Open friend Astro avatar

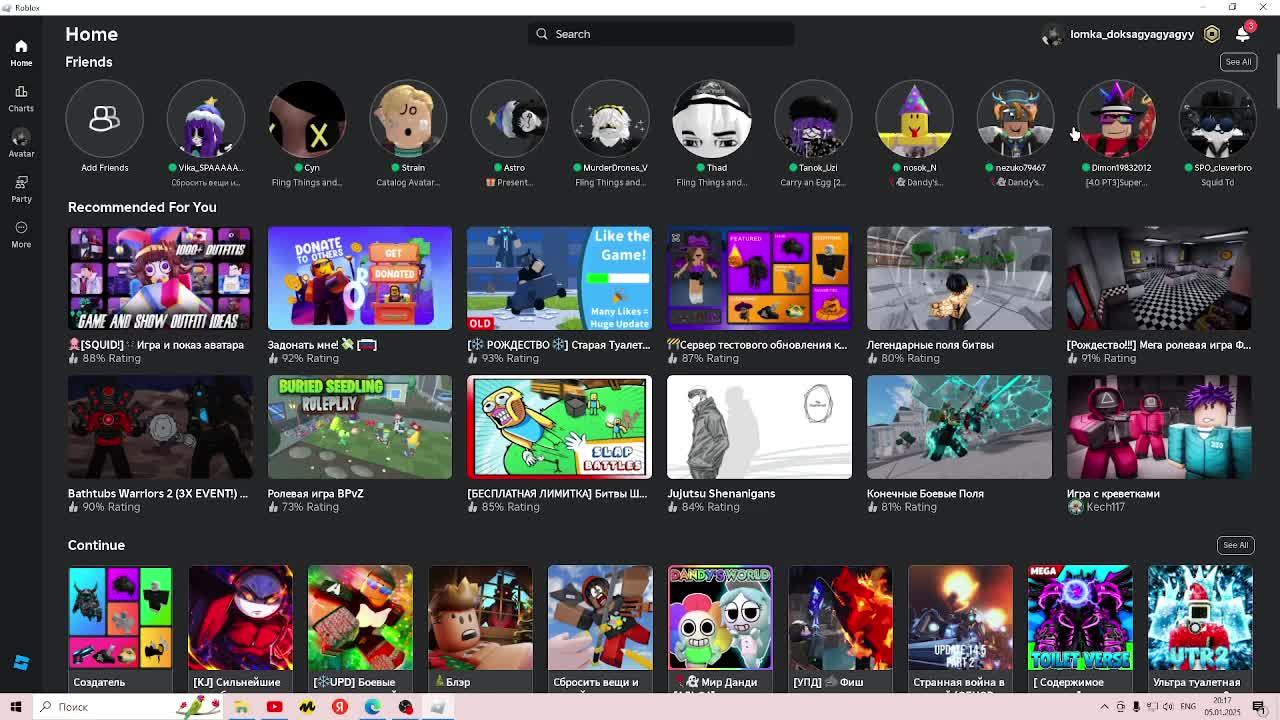(509, 119)
